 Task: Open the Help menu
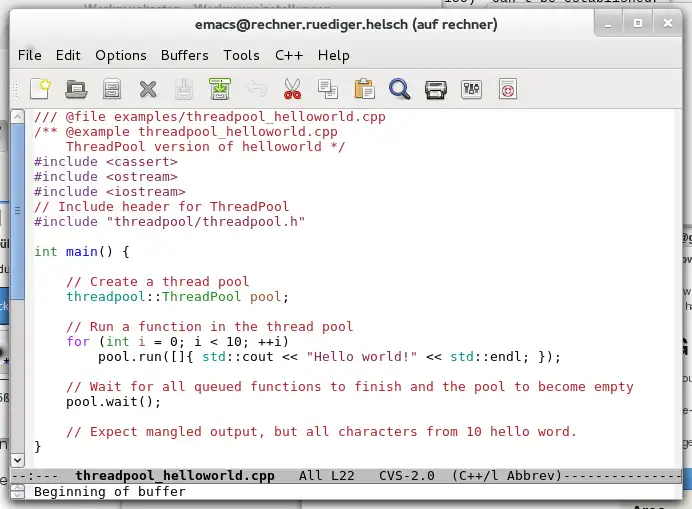334,56
